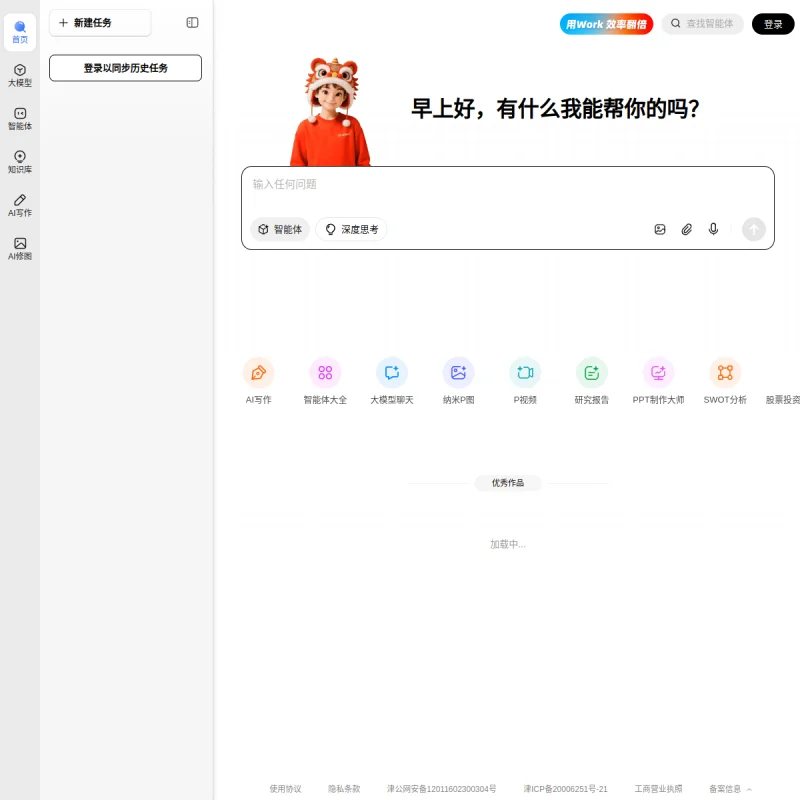800x800 pixels.
Task: Click the 优秀作品 section label
Action: click(x=508, y=483)
